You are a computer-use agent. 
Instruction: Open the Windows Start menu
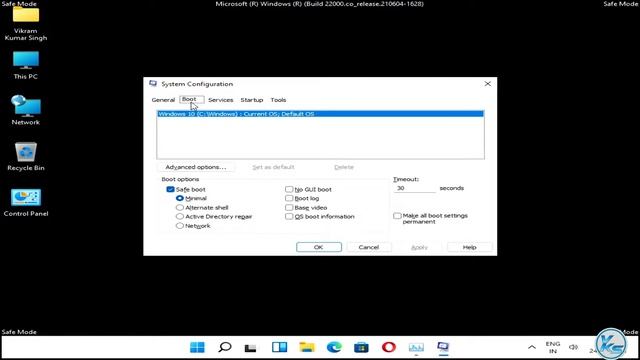point(197,347)
